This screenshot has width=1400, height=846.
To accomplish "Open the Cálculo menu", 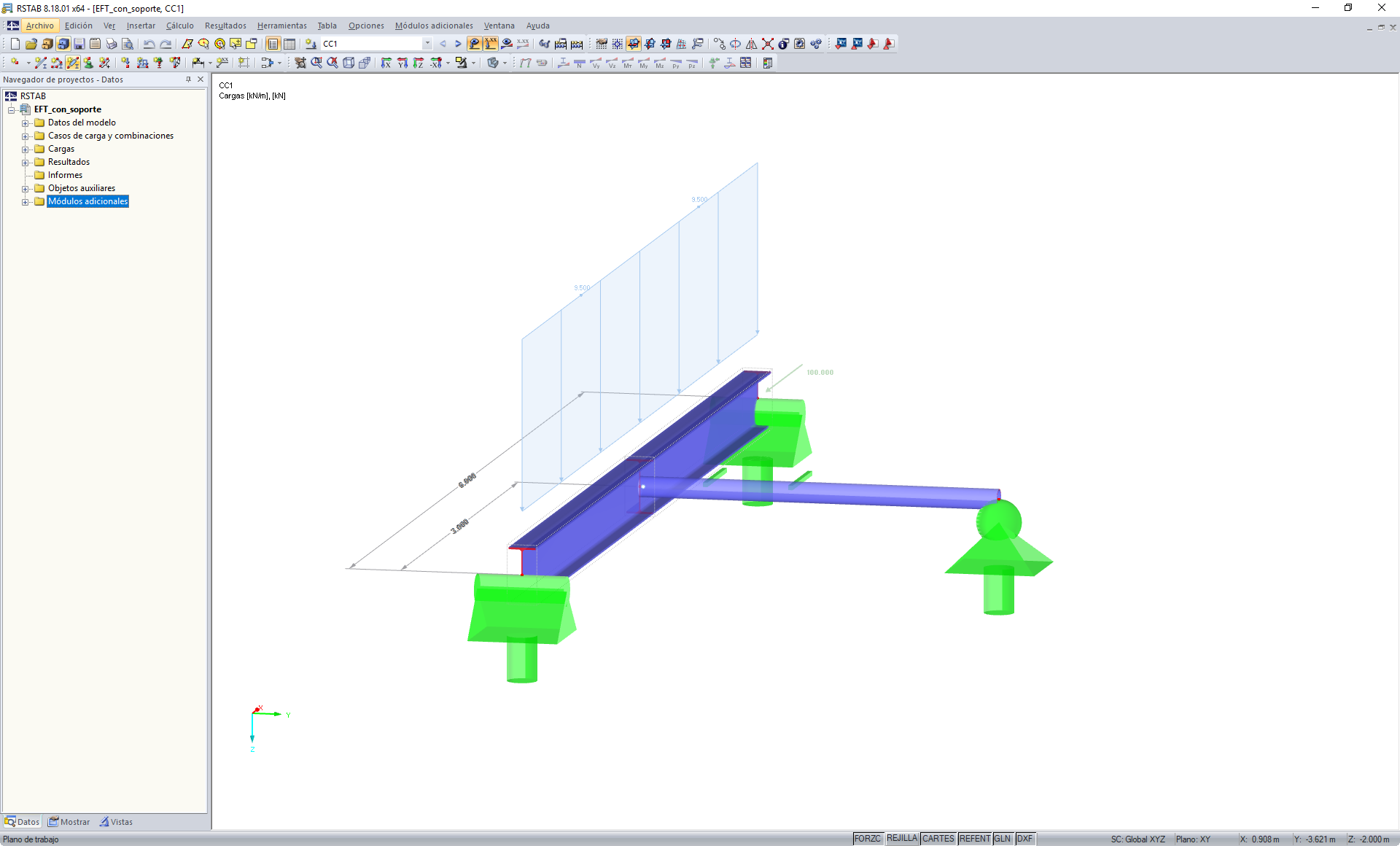I will click(179, 26).
